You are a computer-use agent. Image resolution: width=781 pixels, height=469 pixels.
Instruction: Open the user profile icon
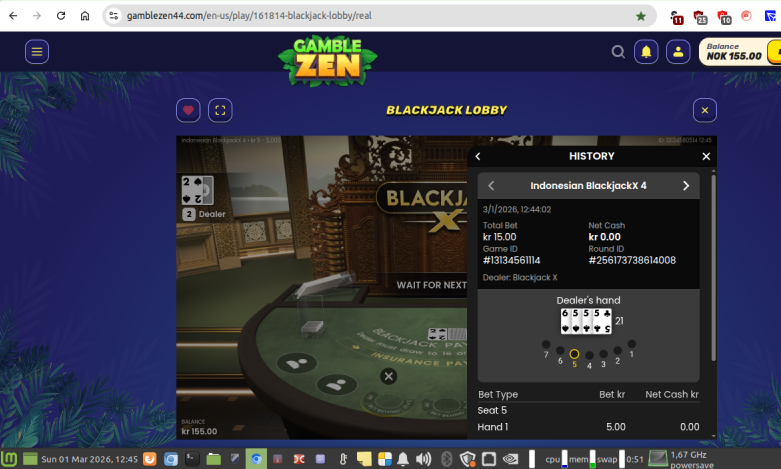pyautogui.click(x=677, y=52)
